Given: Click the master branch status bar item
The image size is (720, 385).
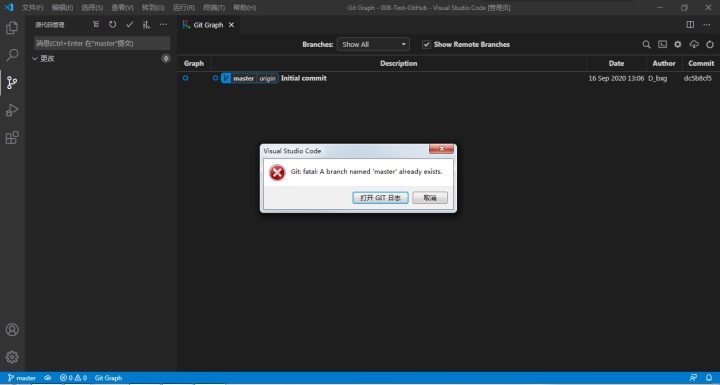Looking at the screenshot, I should (22, 378).
